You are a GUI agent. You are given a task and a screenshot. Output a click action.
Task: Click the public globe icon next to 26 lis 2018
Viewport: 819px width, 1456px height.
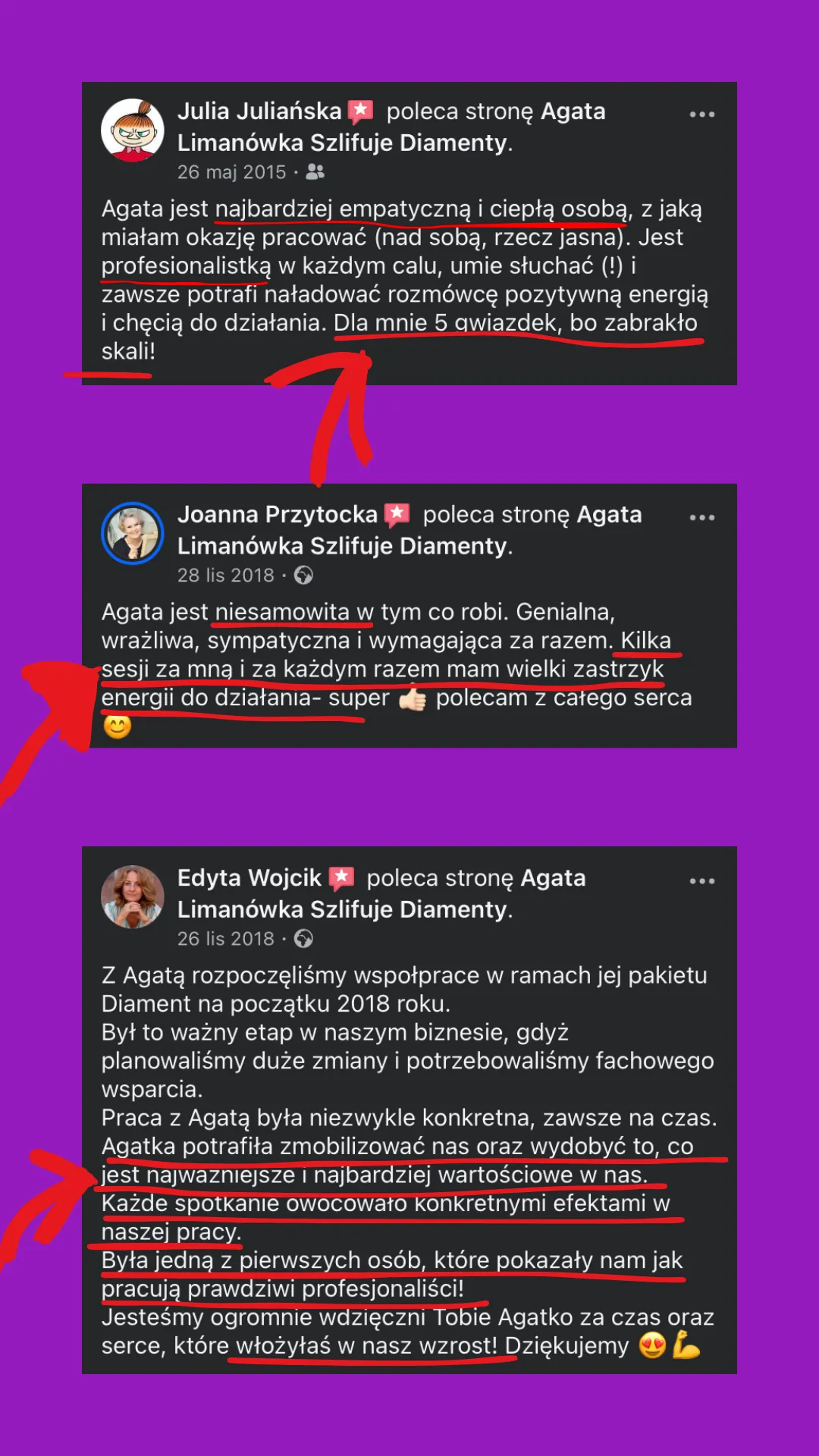(x=303, y=939)
